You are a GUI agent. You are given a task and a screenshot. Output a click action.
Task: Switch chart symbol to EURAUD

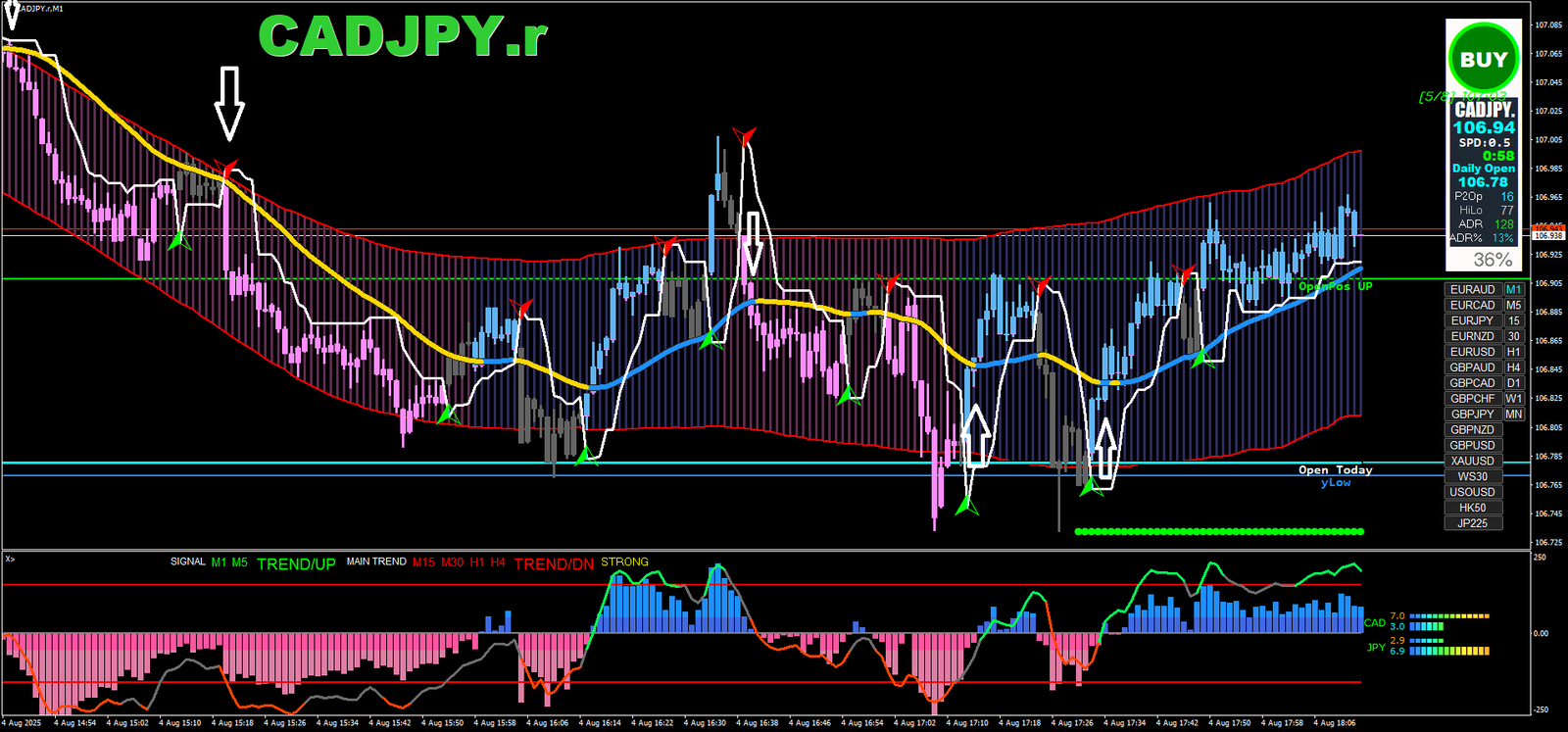click(1472, 289)
